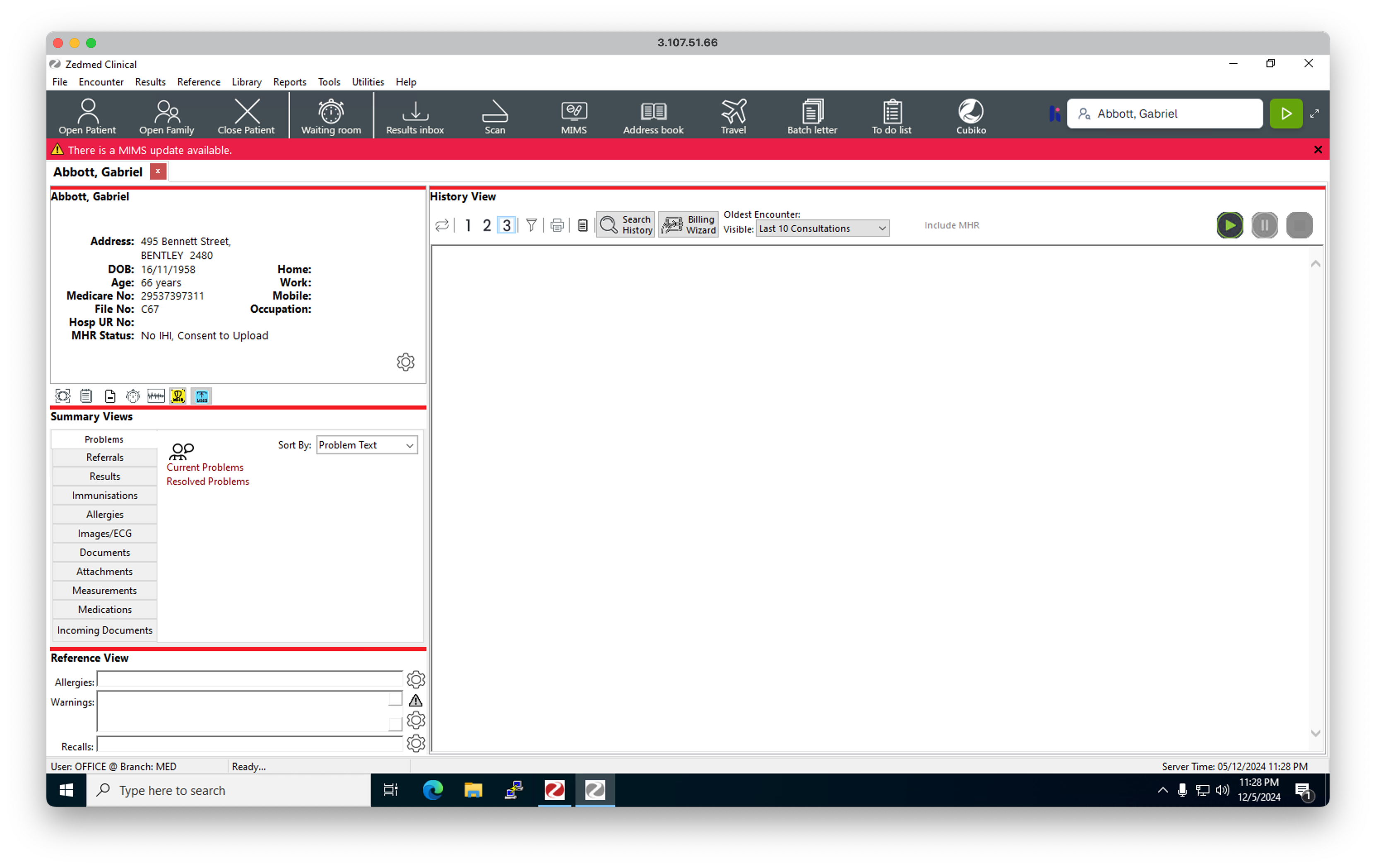
Task: Click the Search History button
Action: click(626, 225)
